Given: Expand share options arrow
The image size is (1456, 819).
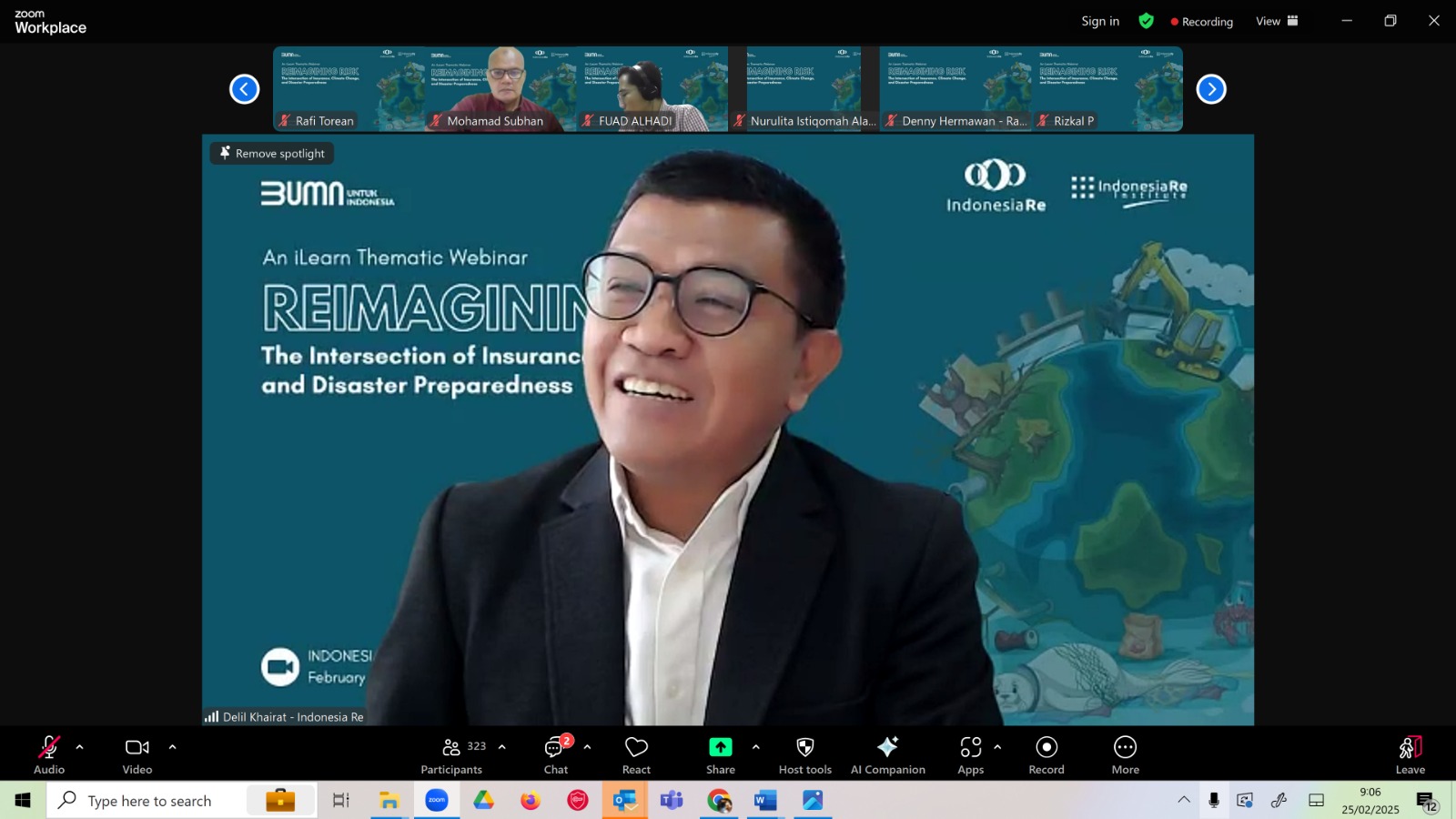Looking at the screenshot, I should coord(755,747).
